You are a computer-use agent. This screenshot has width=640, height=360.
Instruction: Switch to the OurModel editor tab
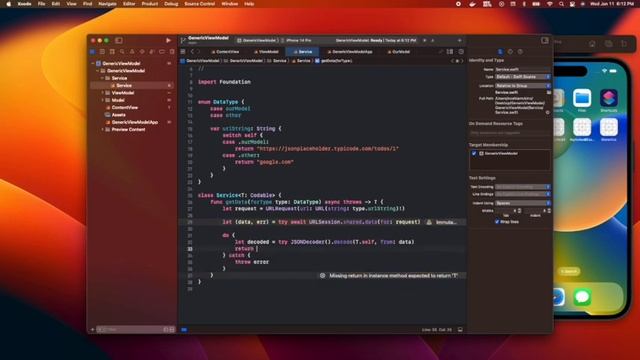click(x=398, y=52)
